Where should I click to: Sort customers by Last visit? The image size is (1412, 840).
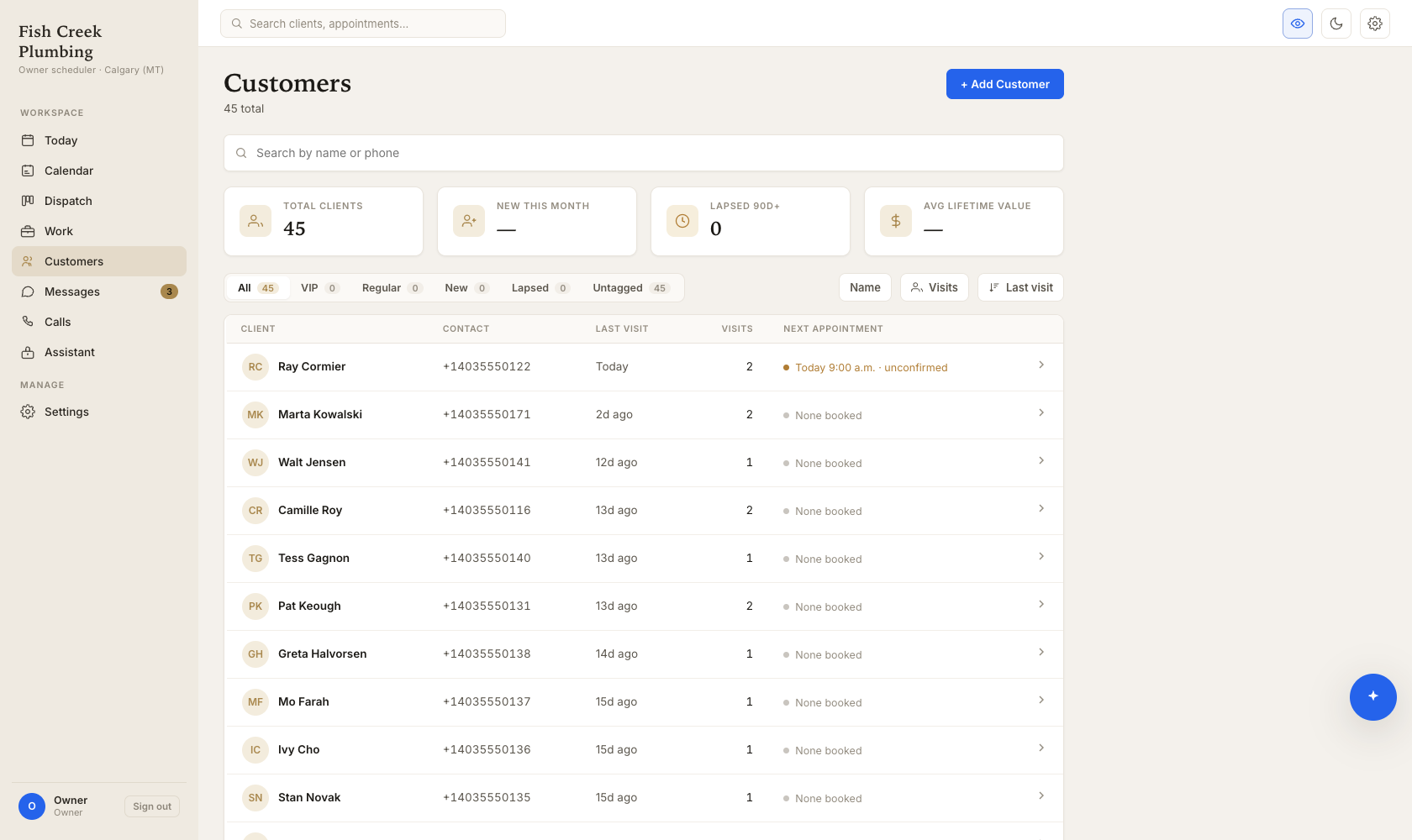(1020, 287)
